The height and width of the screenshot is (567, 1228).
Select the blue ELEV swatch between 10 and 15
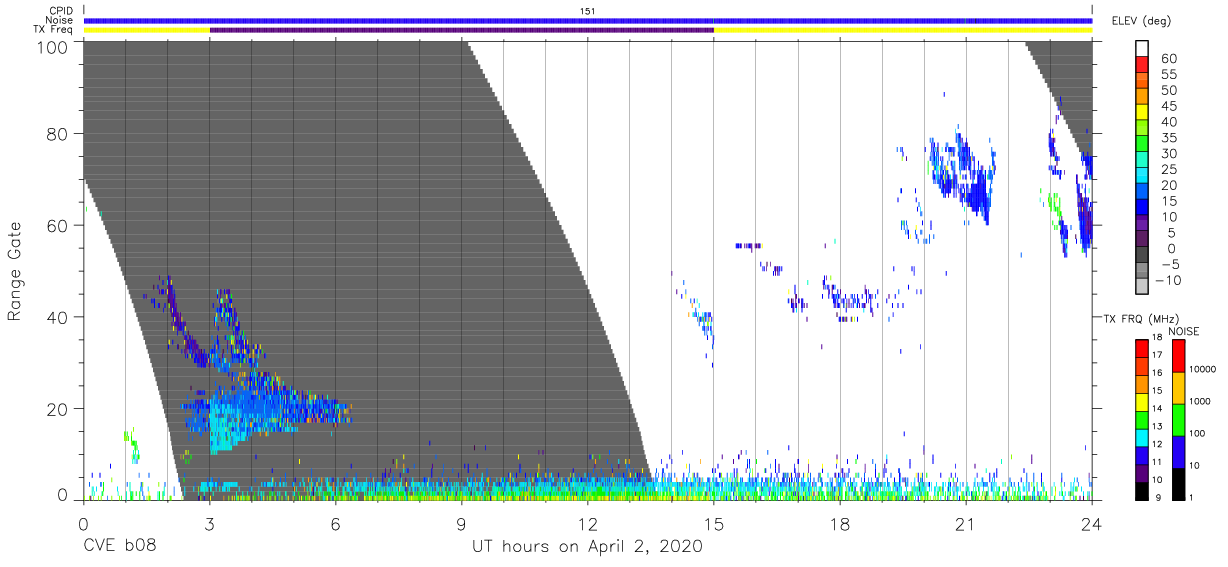(1141, 208)
